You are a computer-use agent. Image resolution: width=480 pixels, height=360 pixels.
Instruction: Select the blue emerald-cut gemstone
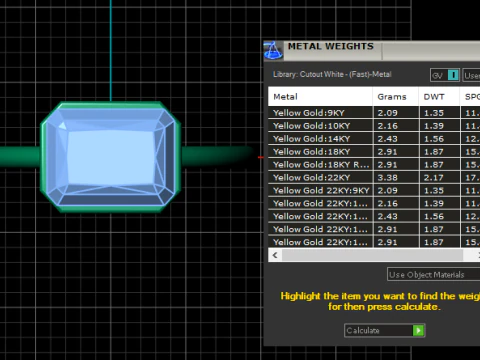111,157
